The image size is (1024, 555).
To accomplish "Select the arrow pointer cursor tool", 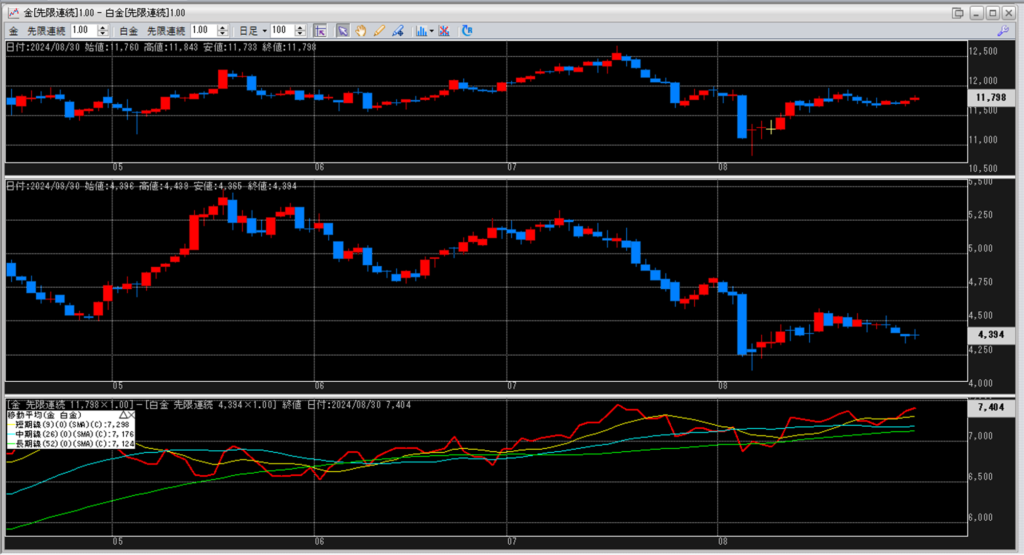I will (342, 31).
